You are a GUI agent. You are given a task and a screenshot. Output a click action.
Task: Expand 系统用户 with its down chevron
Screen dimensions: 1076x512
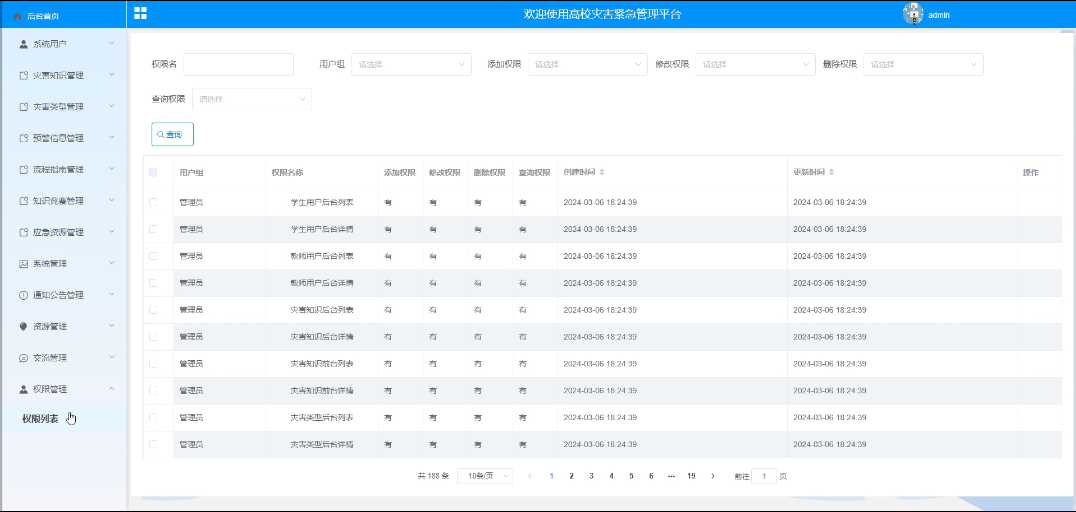pyautogui.click(x=112, y=43)
